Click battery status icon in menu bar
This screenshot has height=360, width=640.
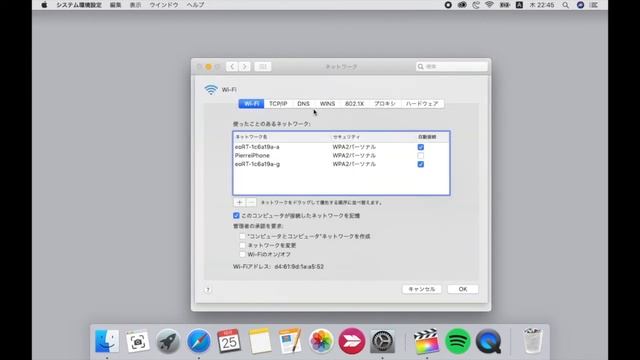[504, 5]
